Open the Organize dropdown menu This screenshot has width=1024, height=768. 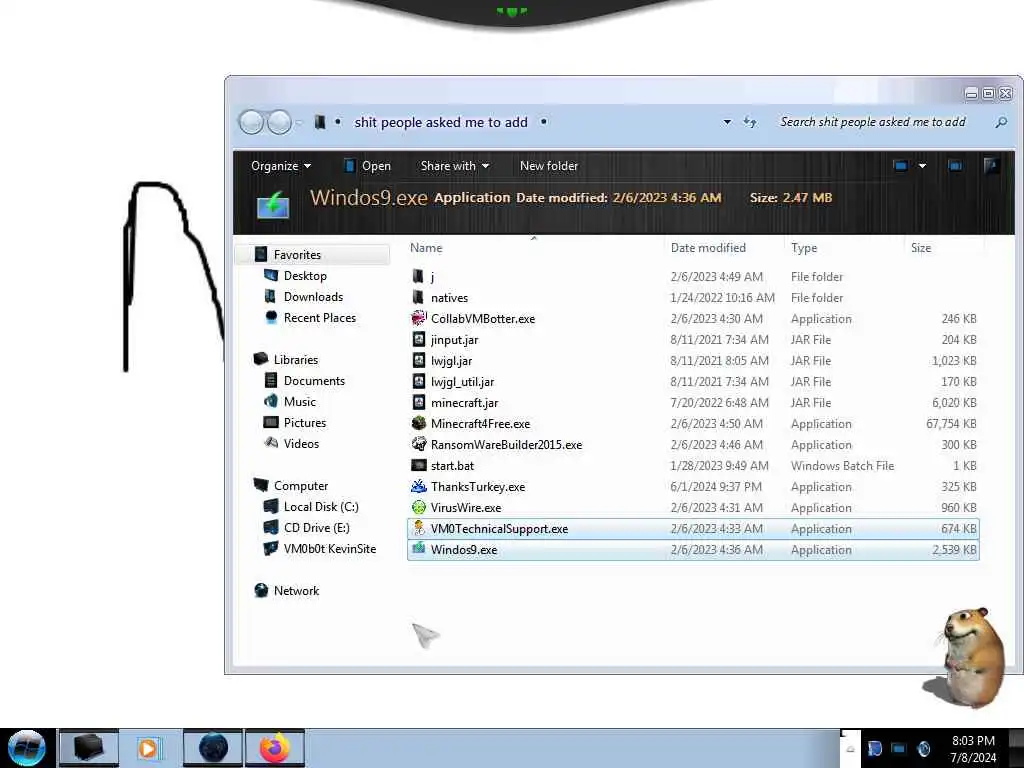point(281,166)
